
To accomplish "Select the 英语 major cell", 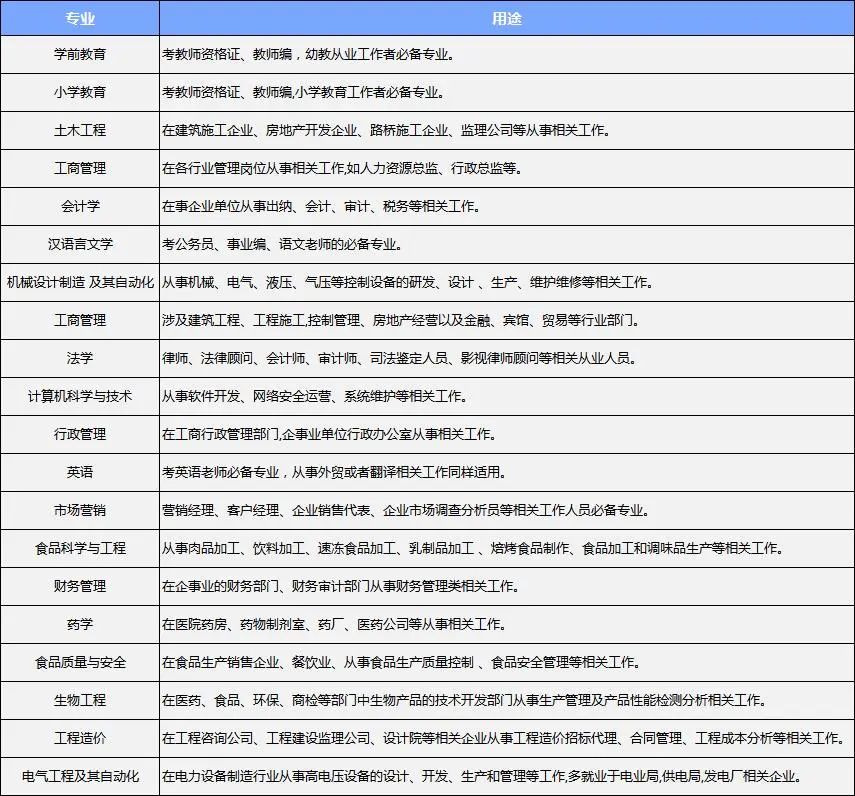I will 80,472.
